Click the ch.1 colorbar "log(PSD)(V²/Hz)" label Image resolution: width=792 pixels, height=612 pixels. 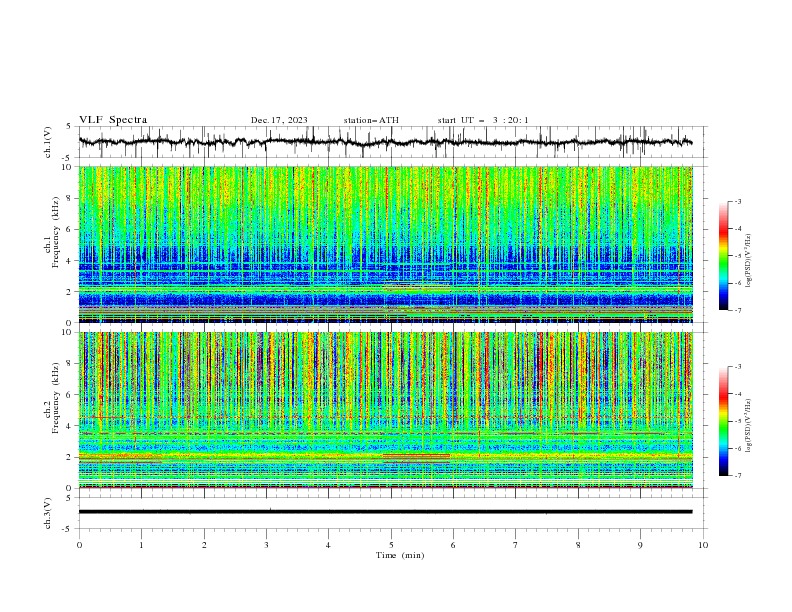point(749,261)
